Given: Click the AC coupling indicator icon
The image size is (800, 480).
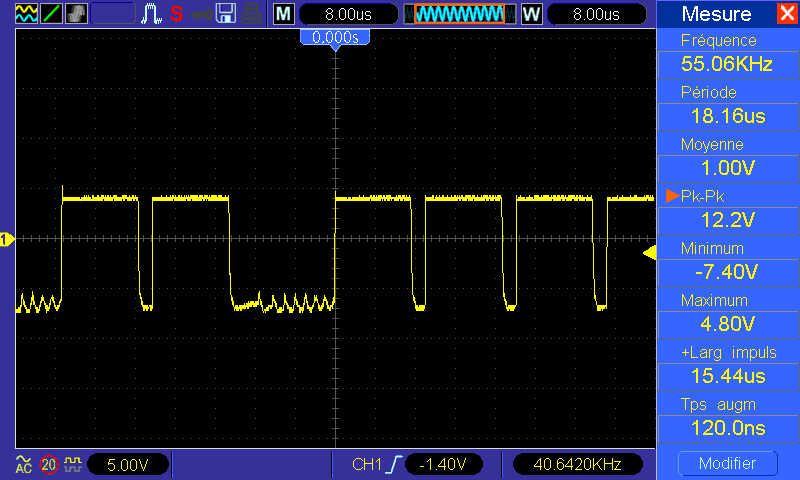Looking at the screenshot, I should point(24,464).
